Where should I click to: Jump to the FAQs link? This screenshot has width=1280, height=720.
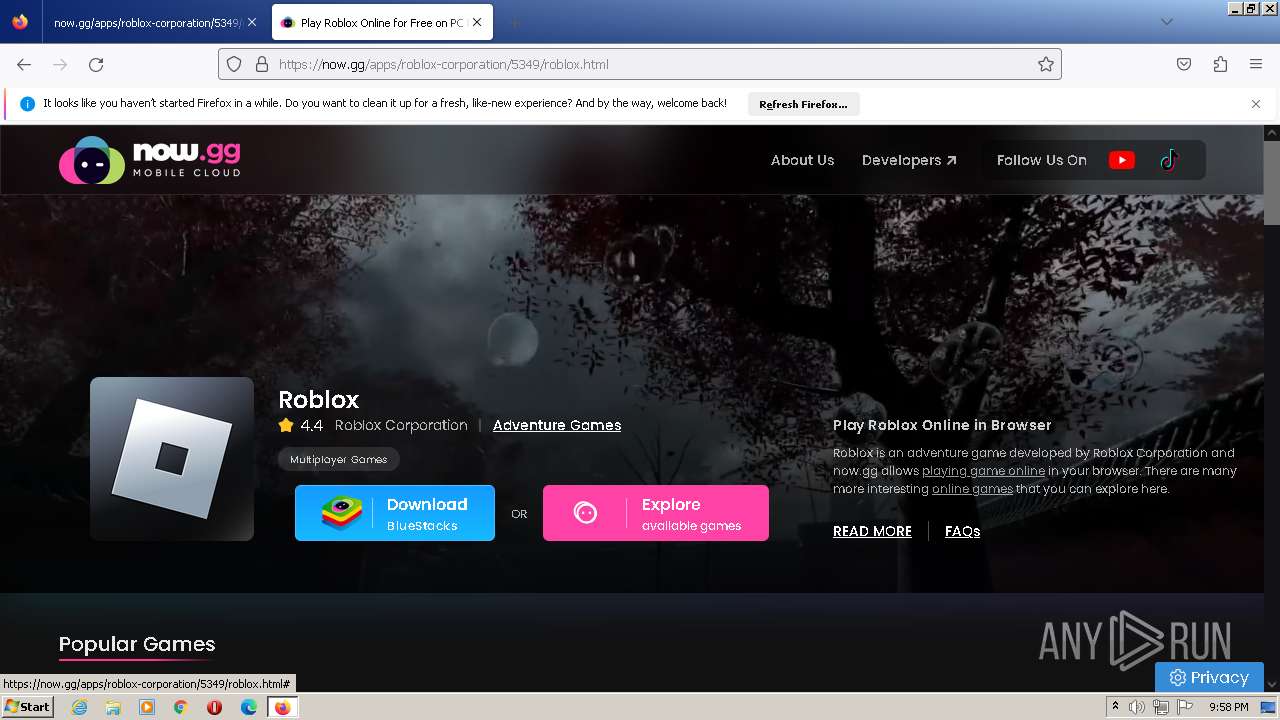click(962, 531)
